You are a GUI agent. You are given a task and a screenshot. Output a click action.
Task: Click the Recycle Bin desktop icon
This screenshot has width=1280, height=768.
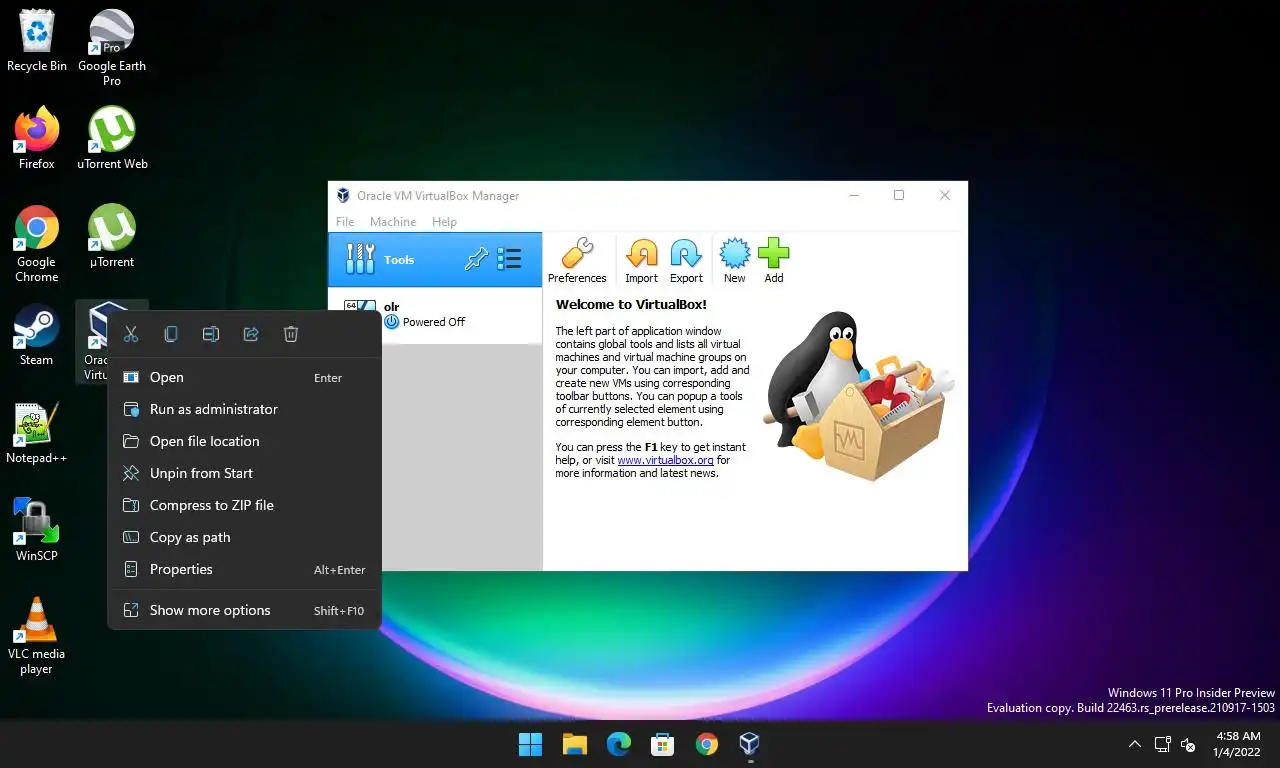pos(37,41)
